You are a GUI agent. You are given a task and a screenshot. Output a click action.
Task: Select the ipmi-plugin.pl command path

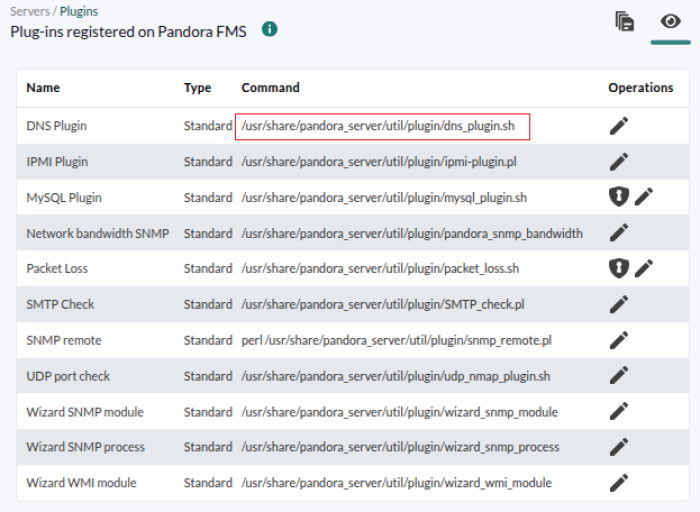click(x=379, y=162)
